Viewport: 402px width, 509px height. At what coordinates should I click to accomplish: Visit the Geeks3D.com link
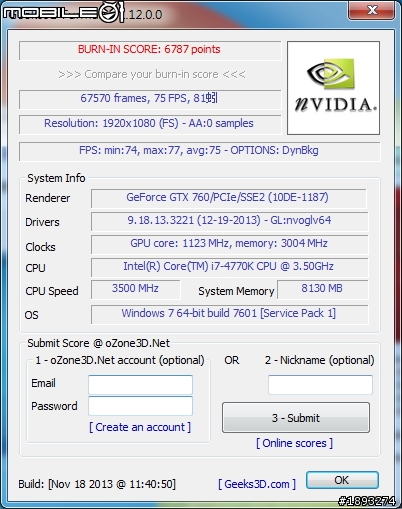(x=257, y=484)
